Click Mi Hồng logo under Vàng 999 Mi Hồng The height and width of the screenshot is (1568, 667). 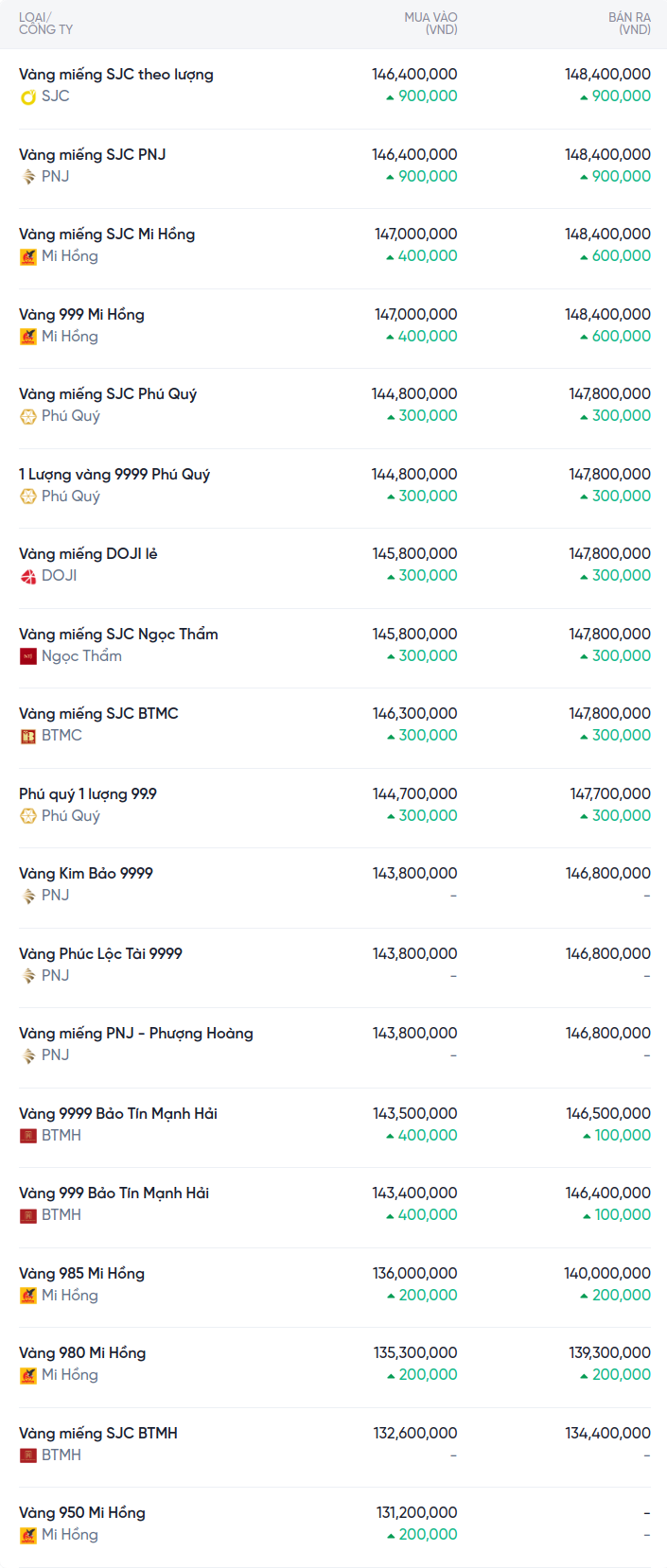28,337
